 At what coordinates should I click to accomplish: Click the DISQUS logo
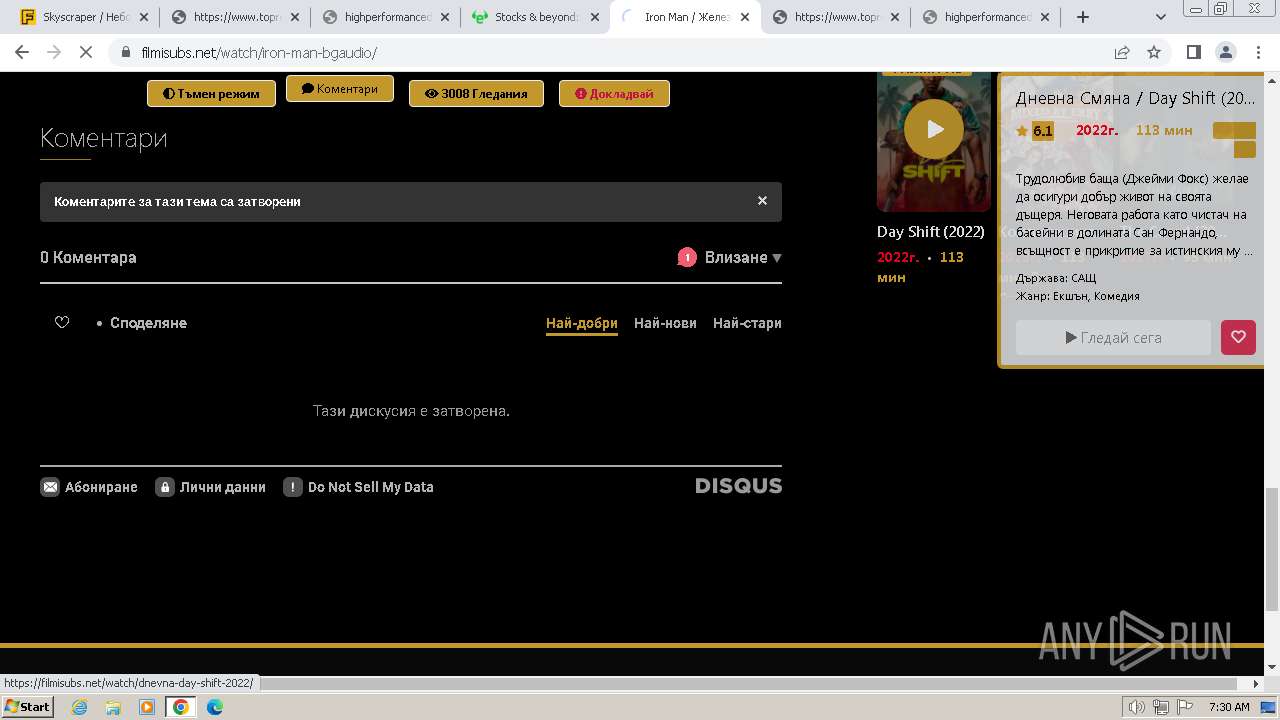point(739,486)
